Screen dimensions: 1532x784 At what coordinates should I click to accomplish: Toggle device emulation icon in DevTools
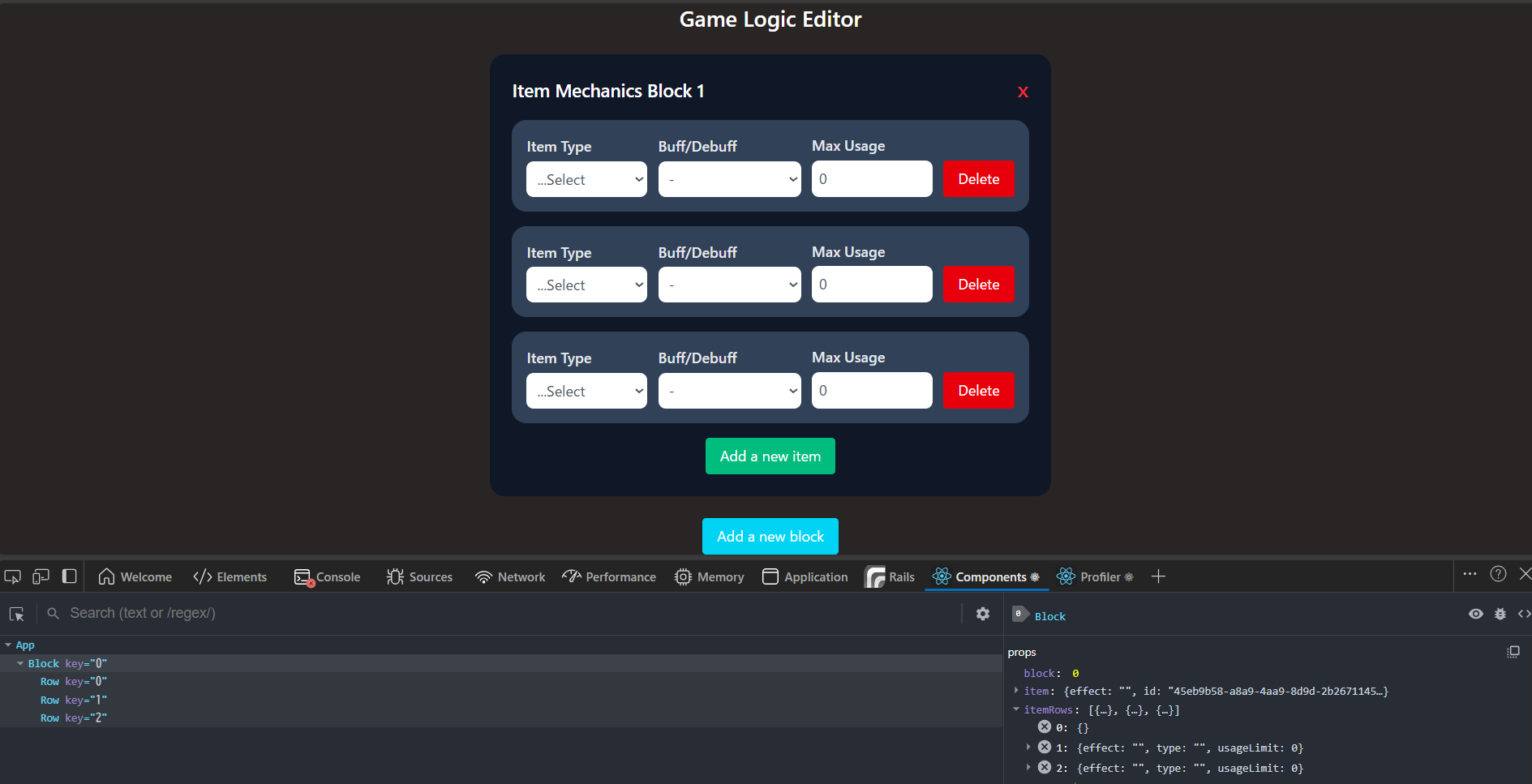41,576
